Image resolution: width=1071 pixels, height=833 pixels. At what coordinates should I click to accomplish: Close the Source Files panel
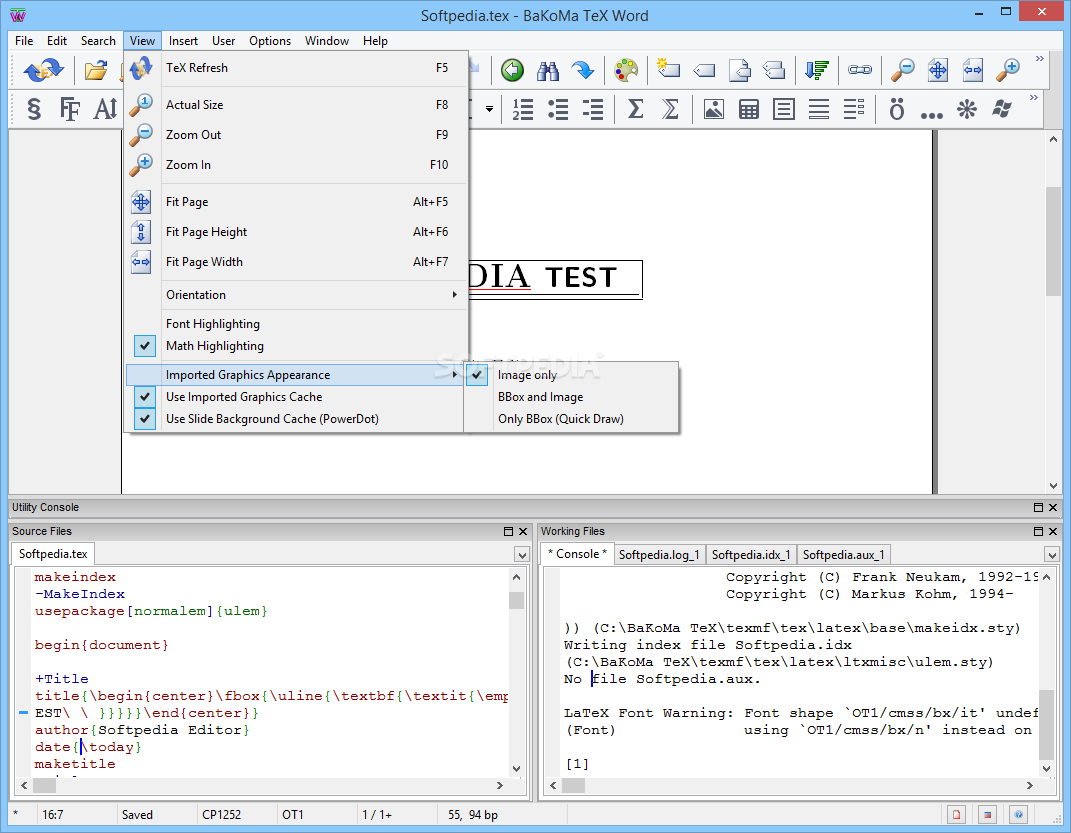(523, 531)
